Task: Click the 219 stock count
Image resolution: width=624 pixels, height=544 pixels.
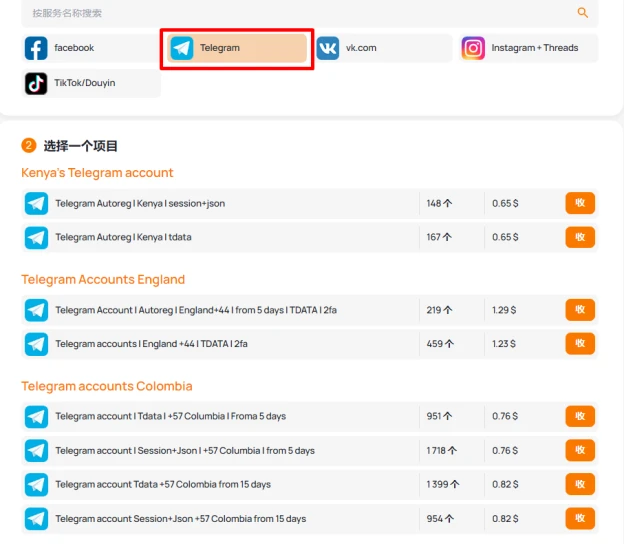Action: (x=439, y=310)
